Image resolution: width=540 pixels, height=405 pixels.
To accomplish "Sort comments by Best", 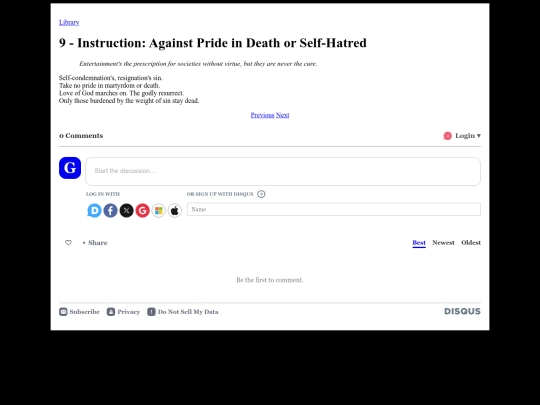I will (419, 242).
